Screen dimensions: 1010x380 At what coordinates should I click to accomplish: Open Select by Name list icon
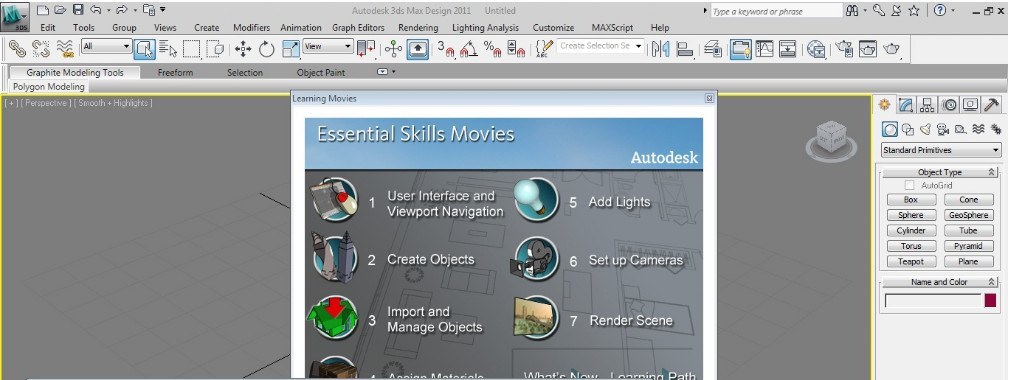click(168, 49)
